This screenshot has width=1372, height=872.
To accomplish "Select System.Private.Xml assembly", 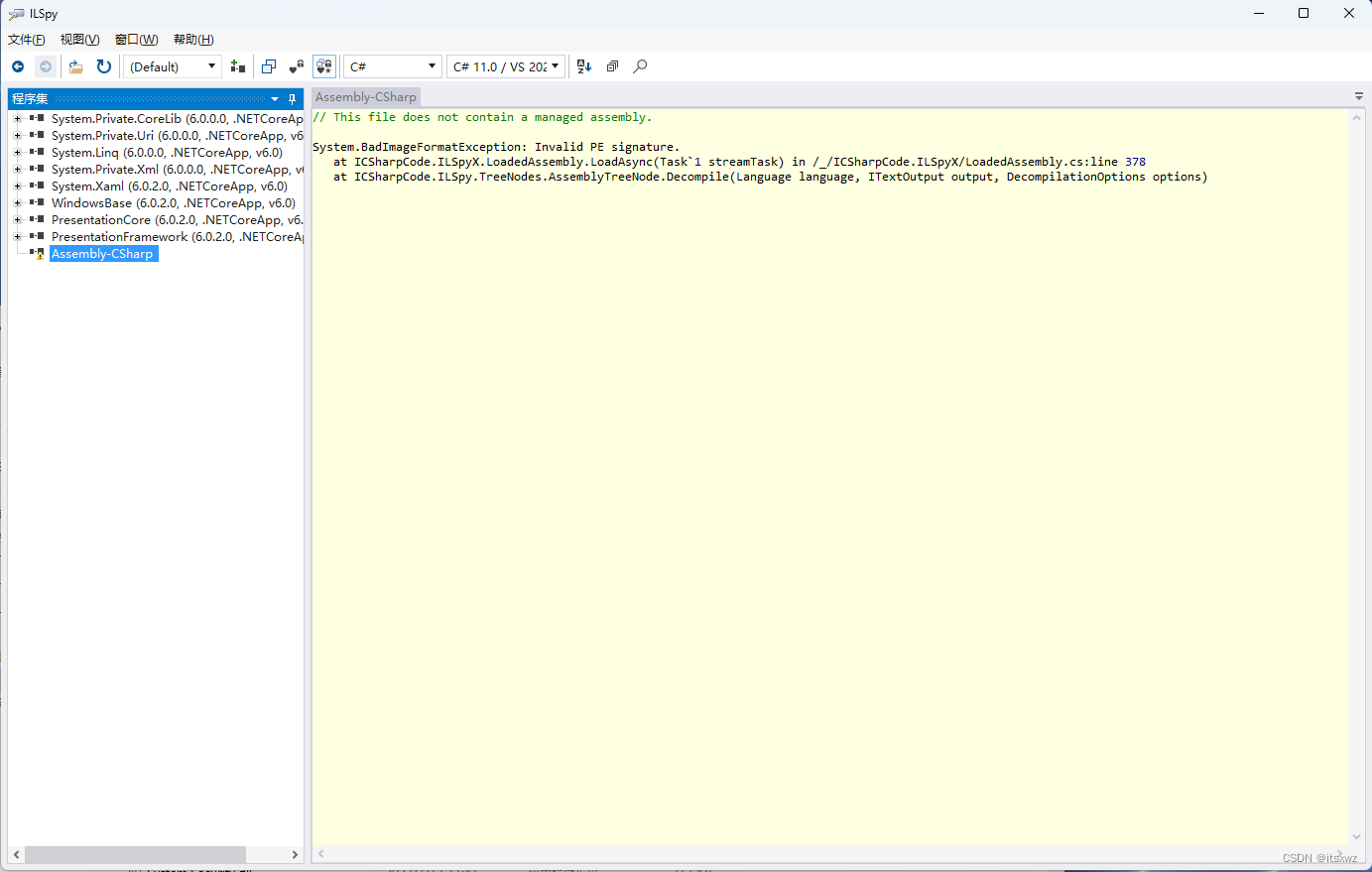I will pos(177,170).
